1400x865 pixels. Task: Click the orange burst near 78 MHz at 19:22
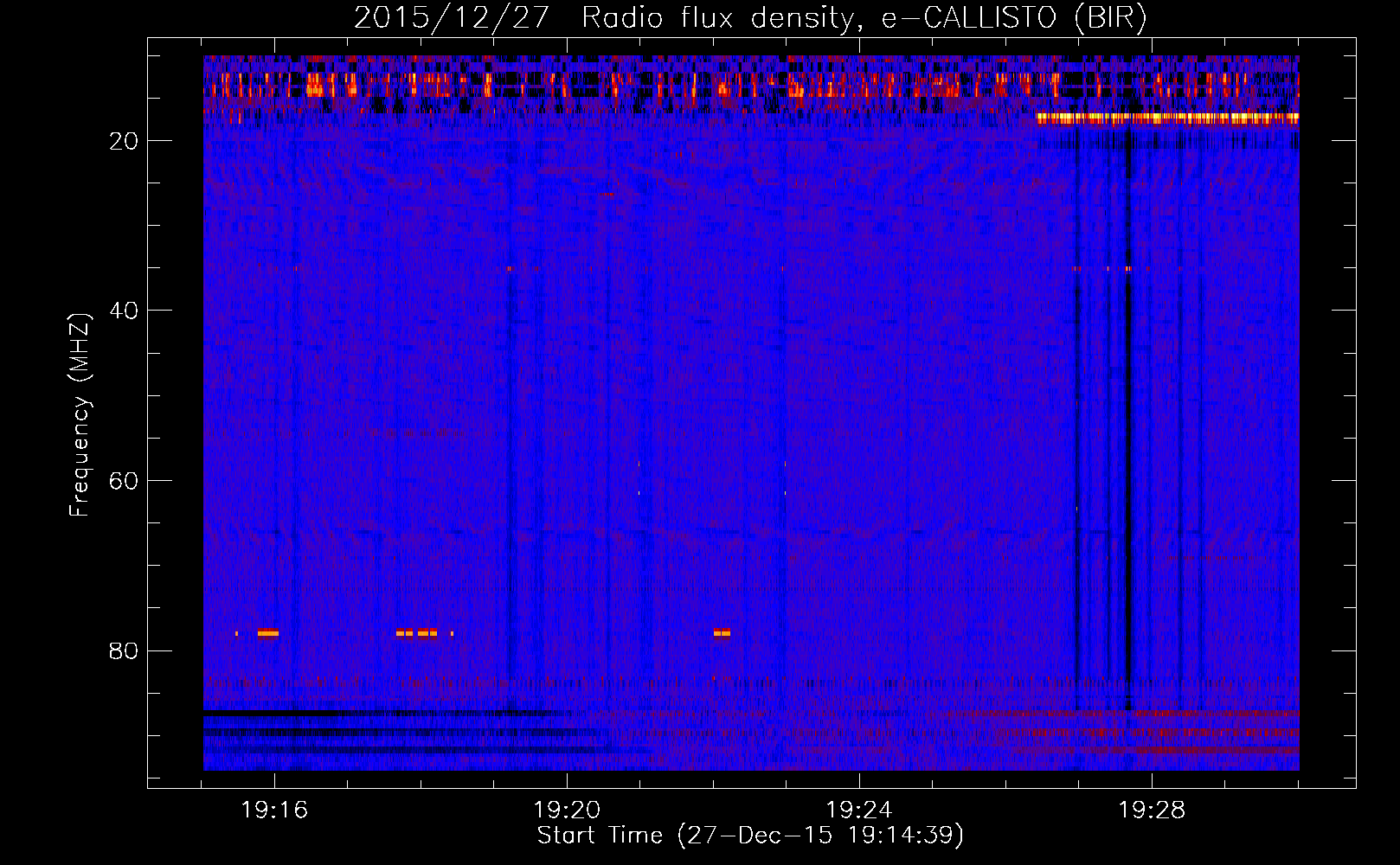[722, 633]
